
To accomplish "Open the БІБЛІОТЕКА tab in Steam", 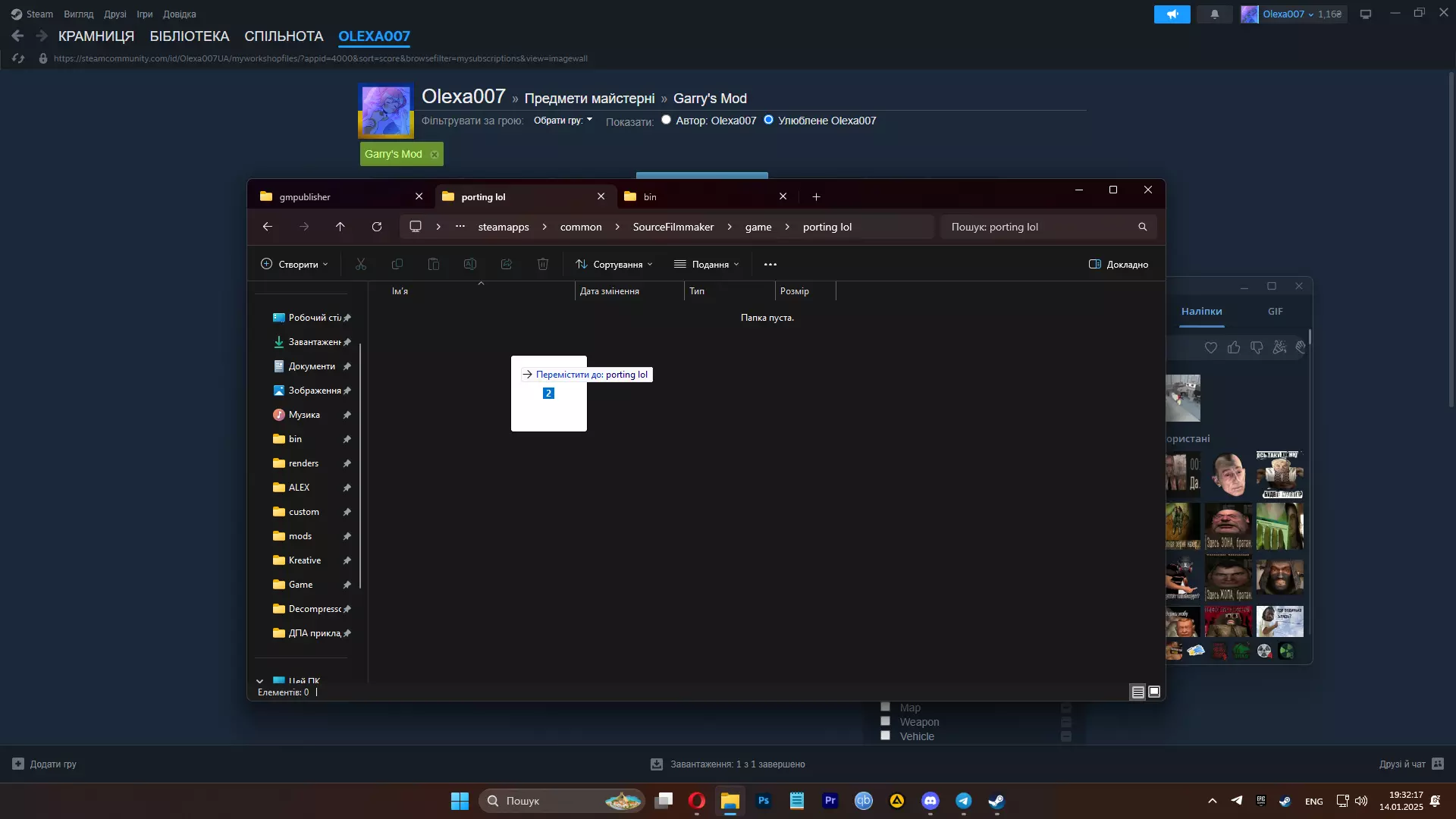I will [x=189, y=36].
